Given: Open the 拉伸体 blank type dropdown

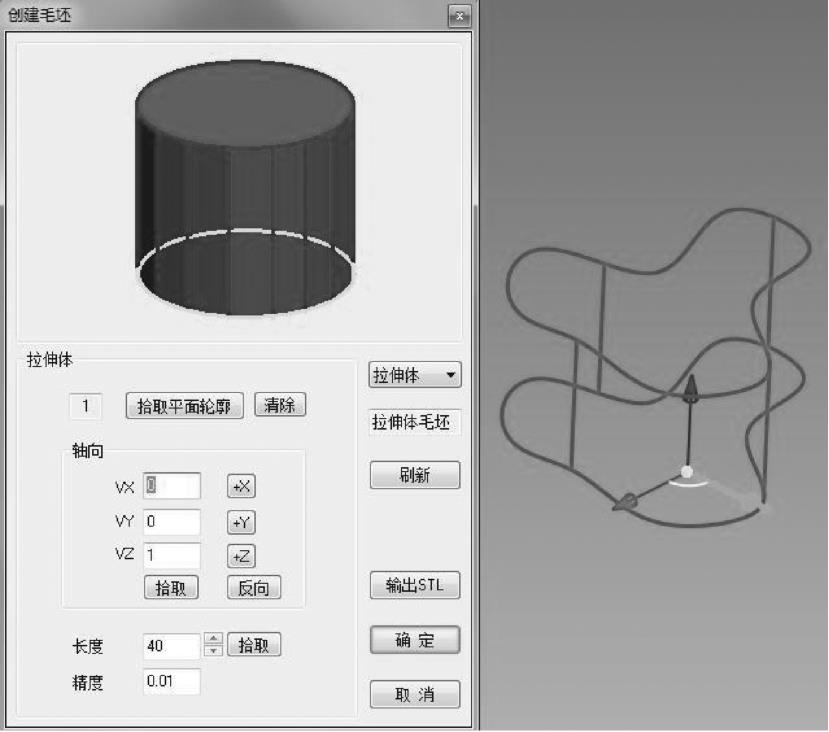Looking at the screenshot, I should point(414,375).
